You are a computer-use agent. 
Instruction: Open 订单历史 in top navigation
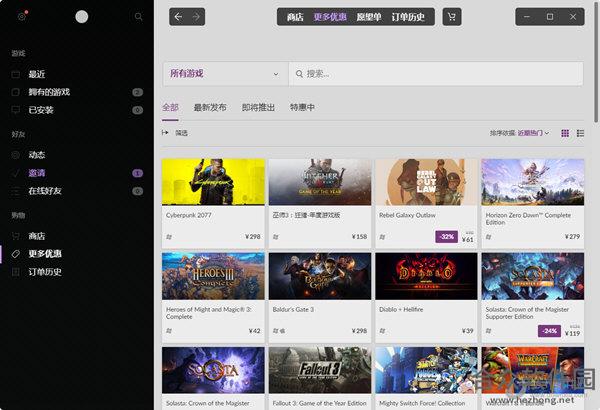coord(408,17)
